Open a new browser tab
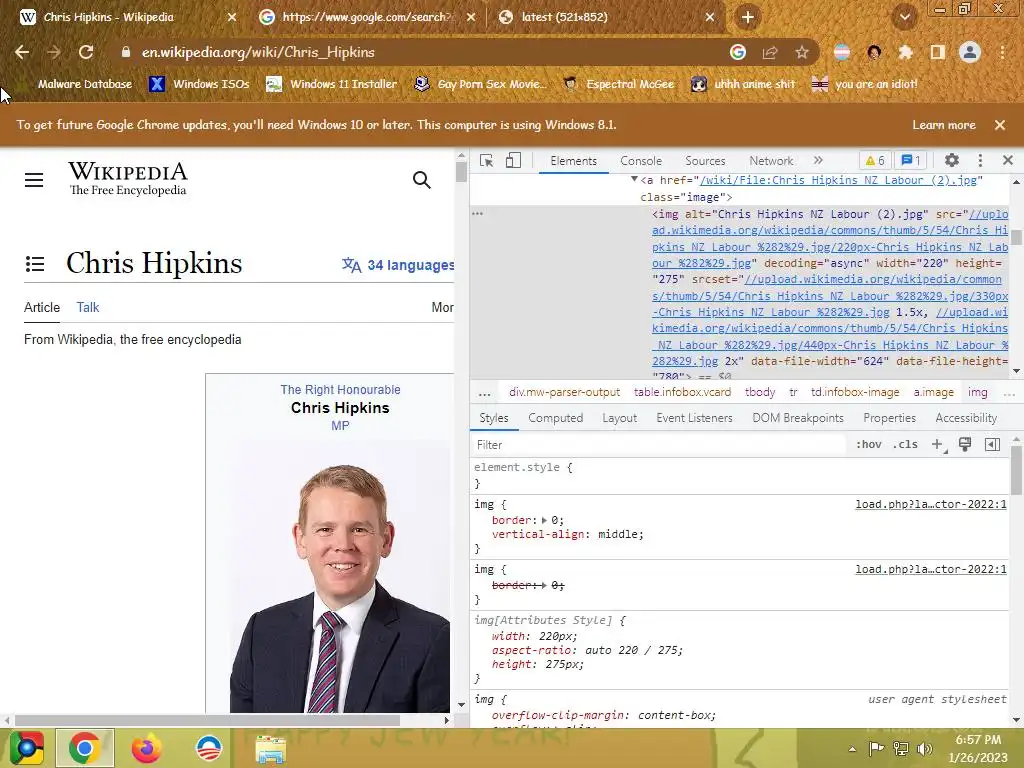Screen dimensions: 1024x768 (x=748, y=18)
